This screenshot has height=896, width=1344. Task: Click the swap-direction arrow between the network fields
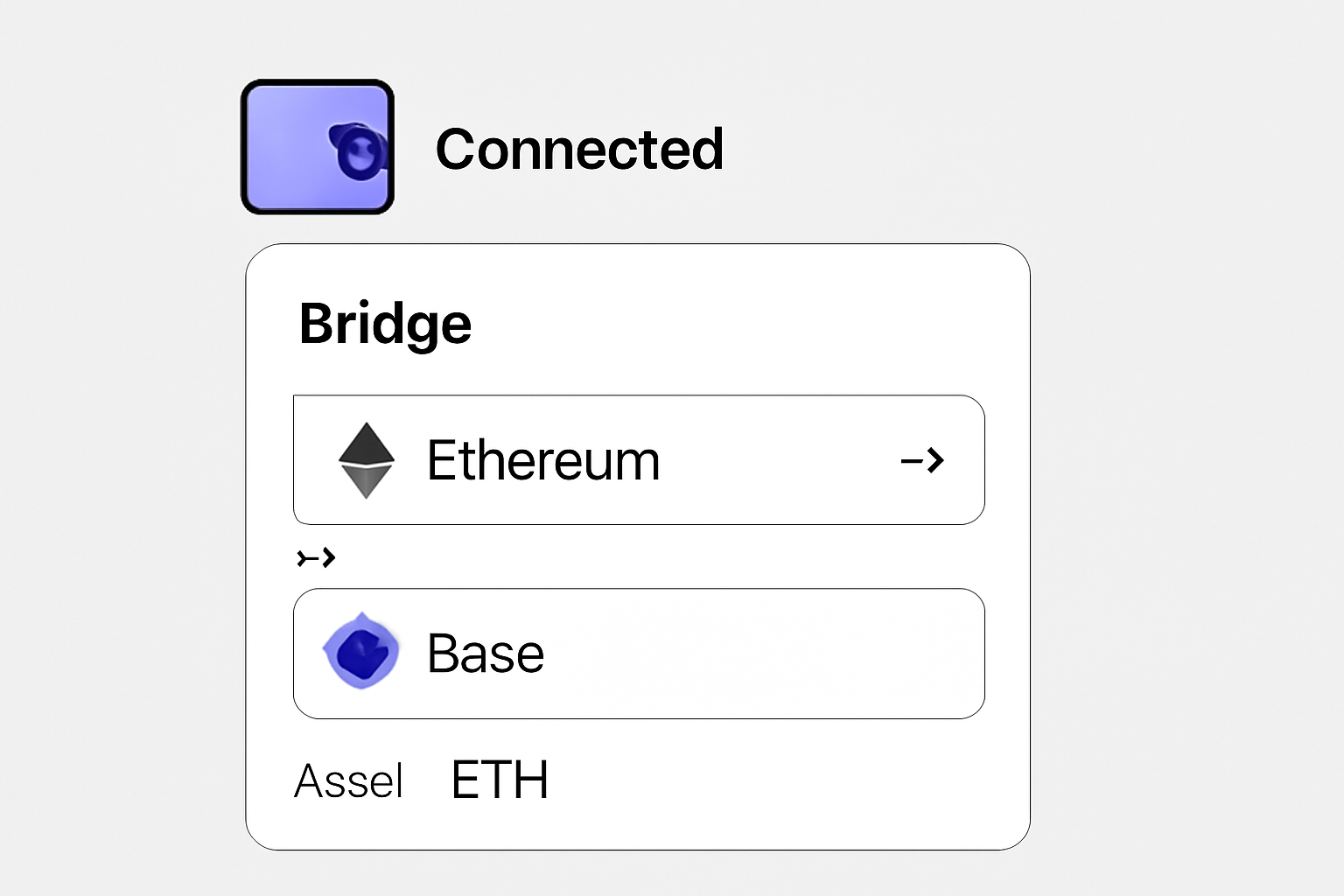coord(317,556)
